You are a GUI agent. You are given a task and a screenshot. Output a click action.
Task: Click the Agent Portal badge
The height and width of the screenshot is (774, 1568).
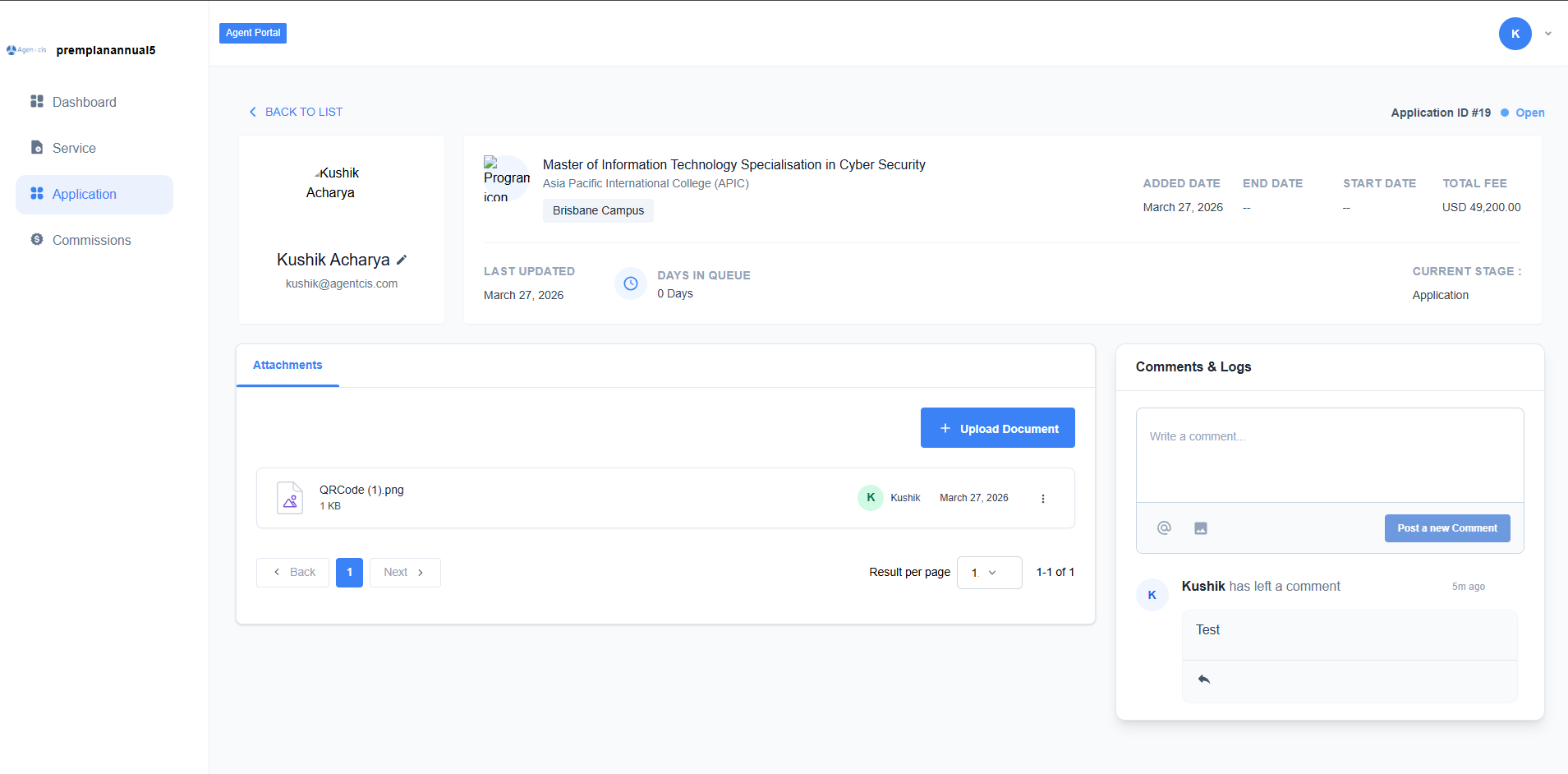[x=253, y=33]
